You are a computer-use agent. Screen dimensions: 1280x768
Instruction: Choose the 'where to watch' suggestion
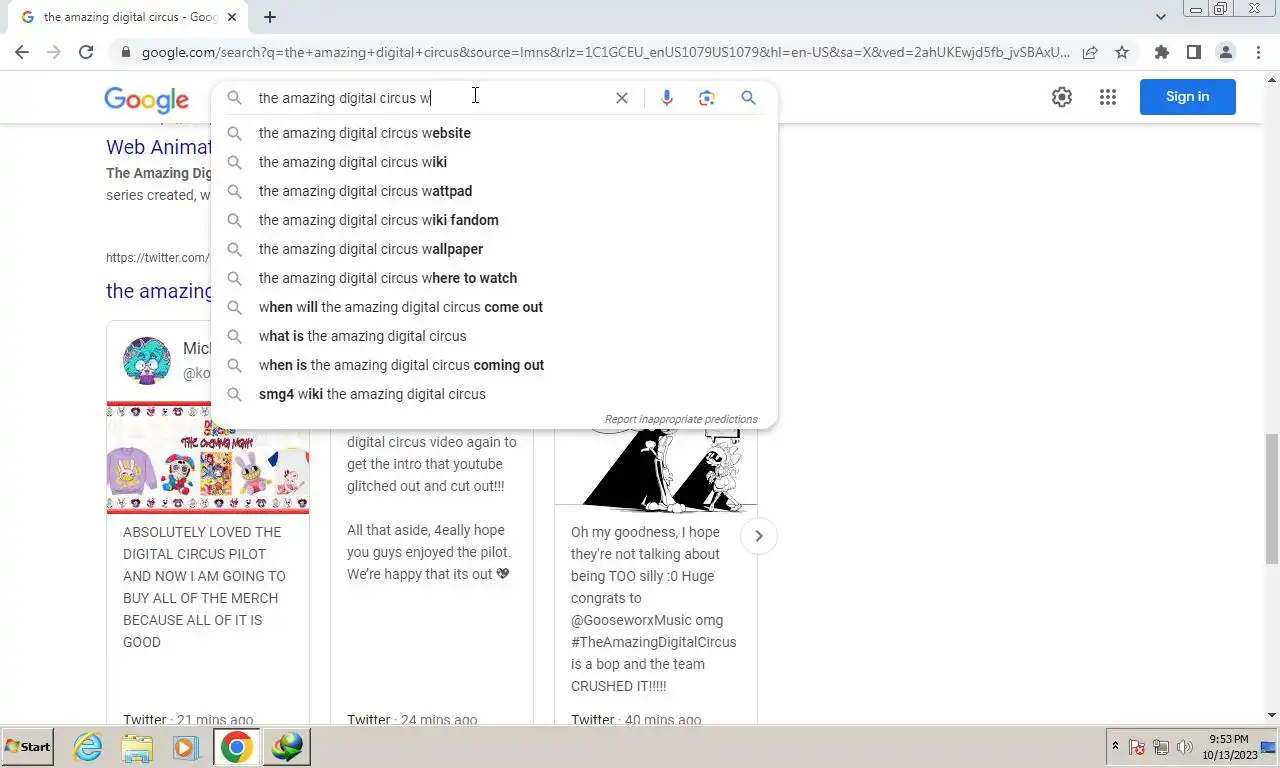point(494,278)
